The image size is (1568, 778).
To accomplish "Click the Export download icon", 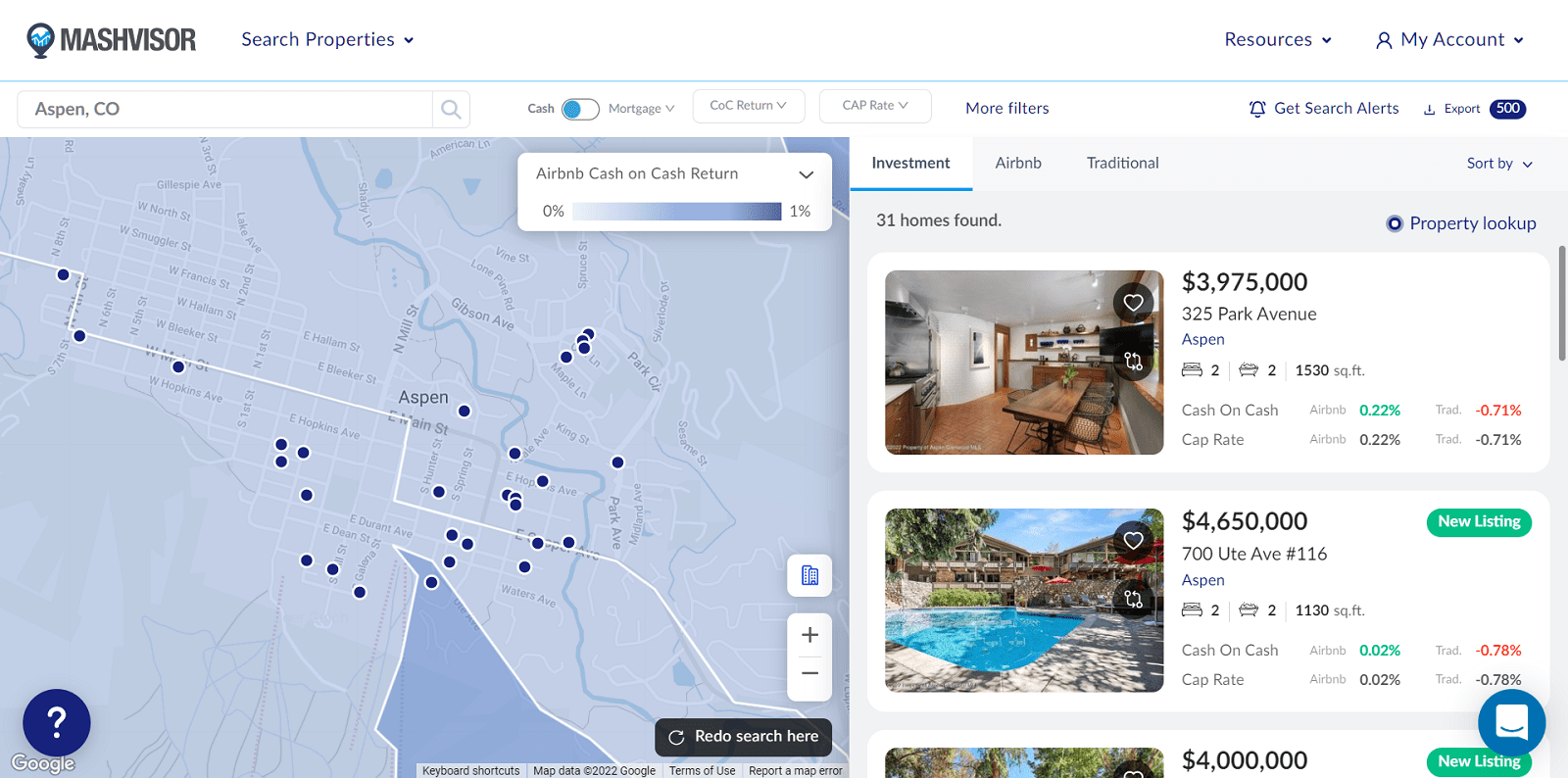I will 1429,110.
